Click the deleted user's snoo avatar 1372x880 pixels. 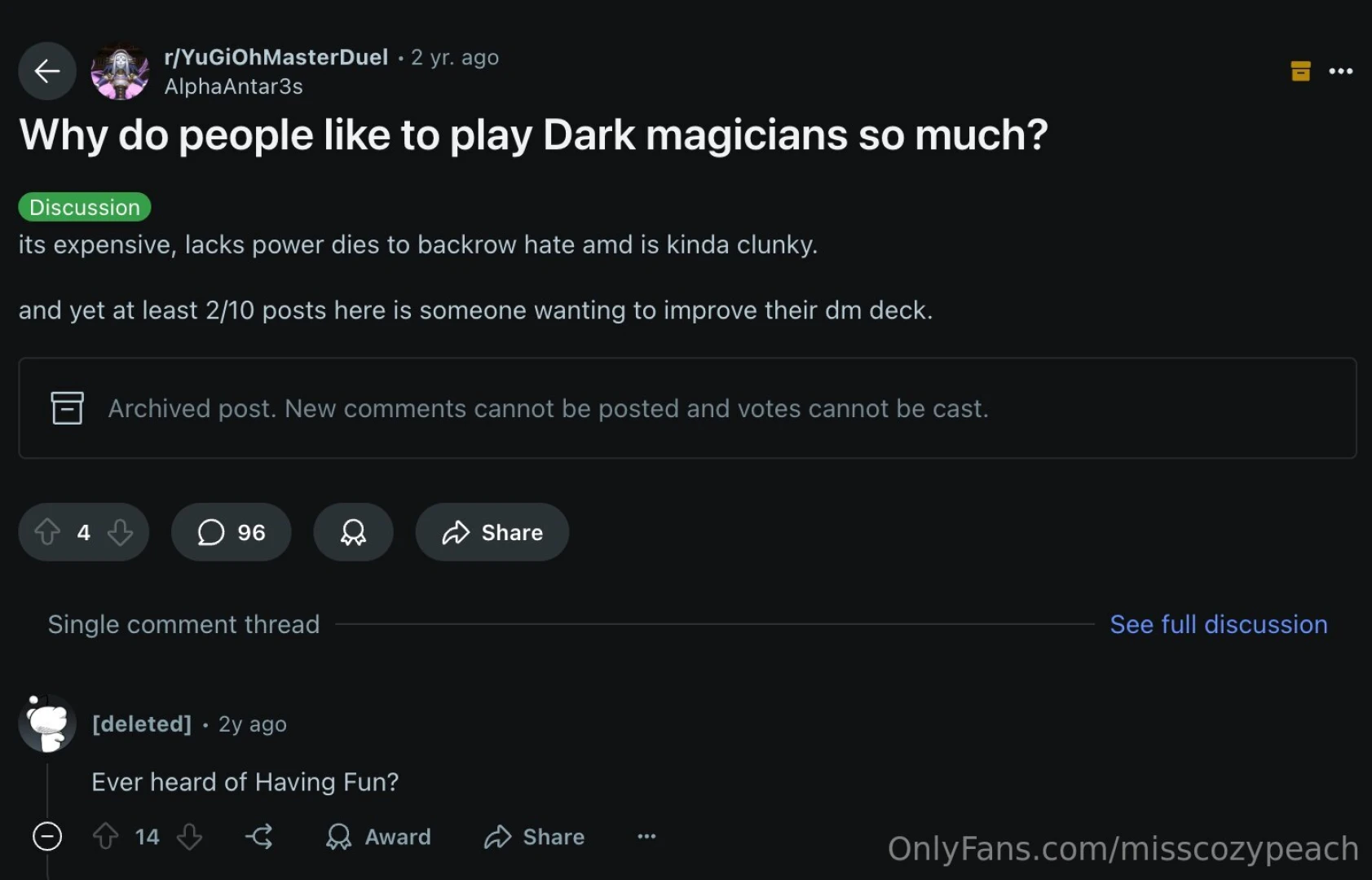[x=47, y=724]
